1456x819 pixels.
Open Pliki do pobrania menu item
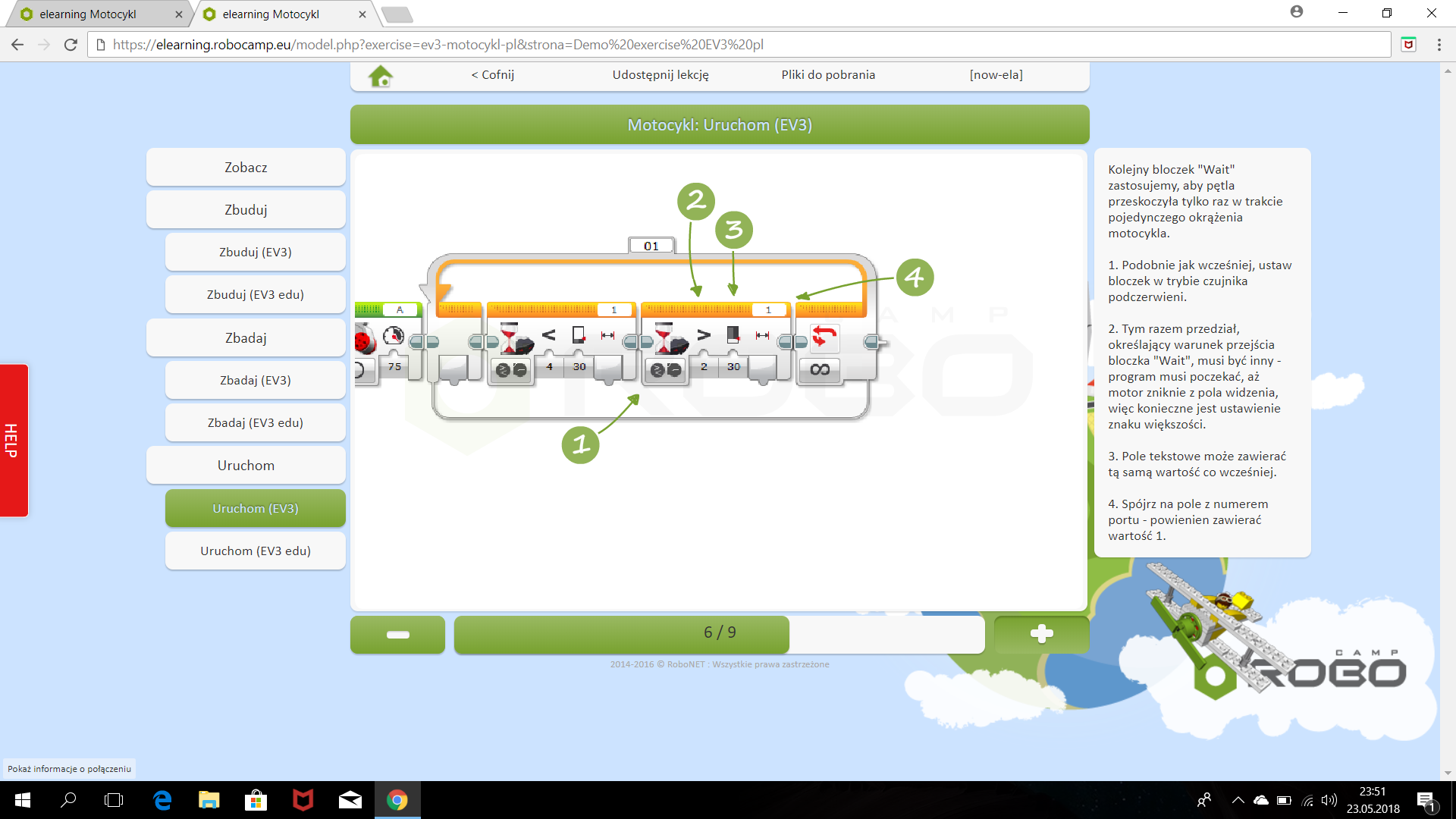pos(828,75)
